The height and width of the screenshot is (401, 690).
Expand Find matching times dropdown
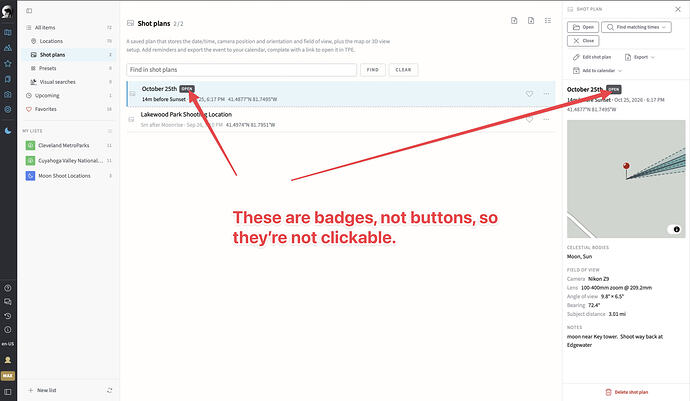coord(636,27)
